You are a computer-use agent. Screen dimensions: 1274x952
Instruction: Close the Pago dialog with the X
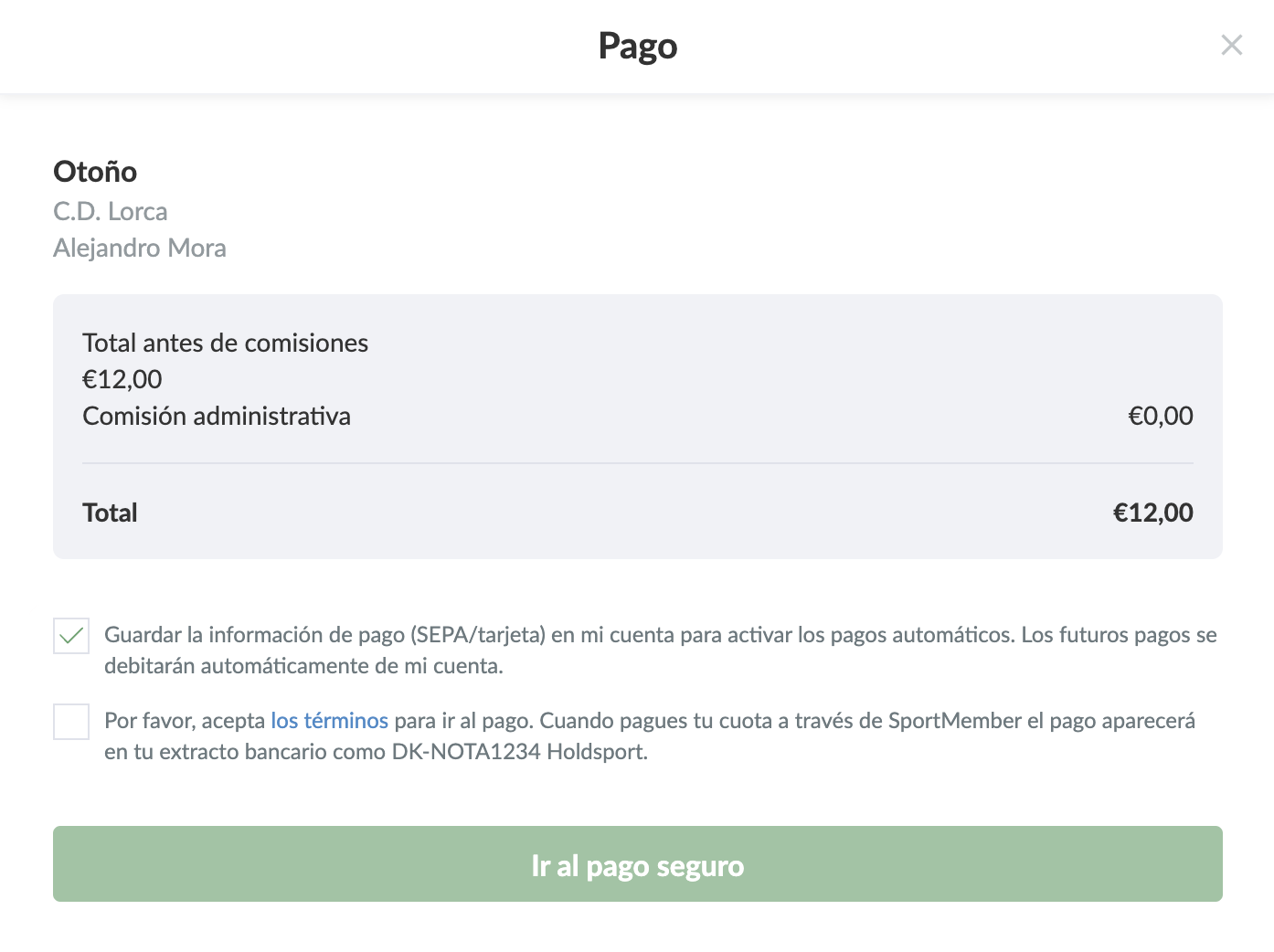tap(1231, 45)
